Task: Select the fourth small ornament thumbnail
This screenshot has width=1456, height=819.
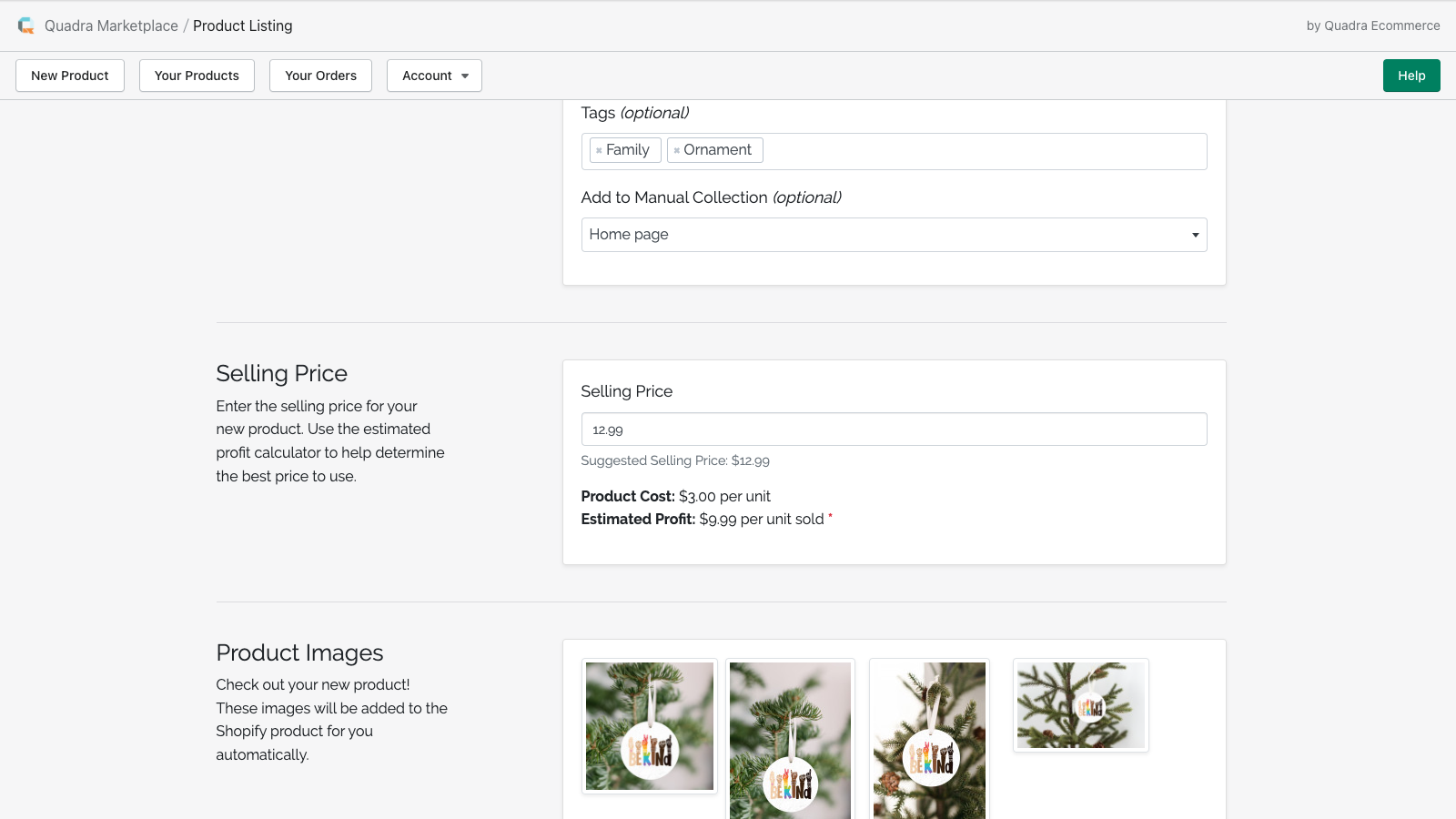Action: (x=1081, y=705)
